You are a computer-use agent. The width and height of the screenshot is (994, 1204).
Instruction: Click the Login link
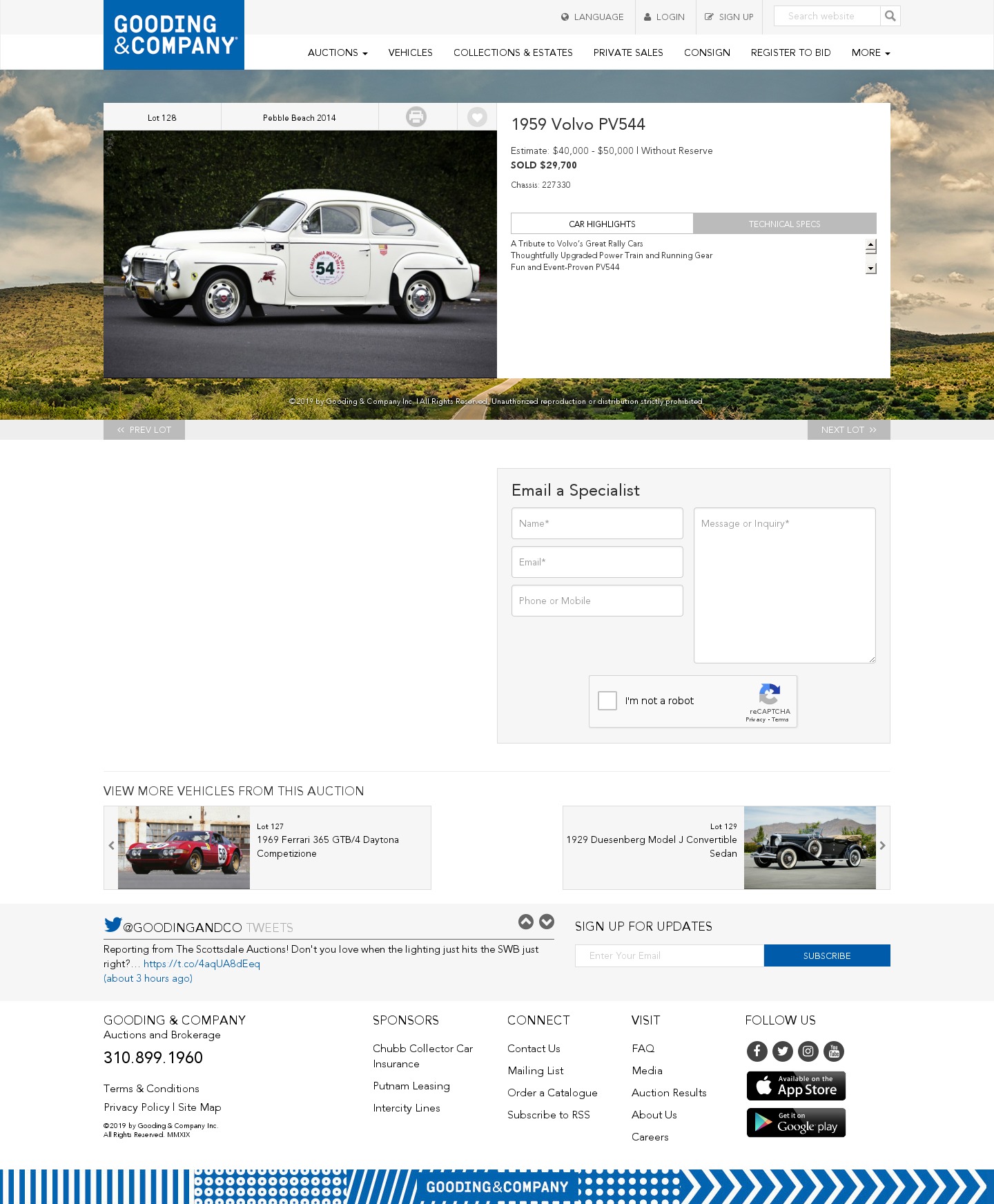coord(665,17)
